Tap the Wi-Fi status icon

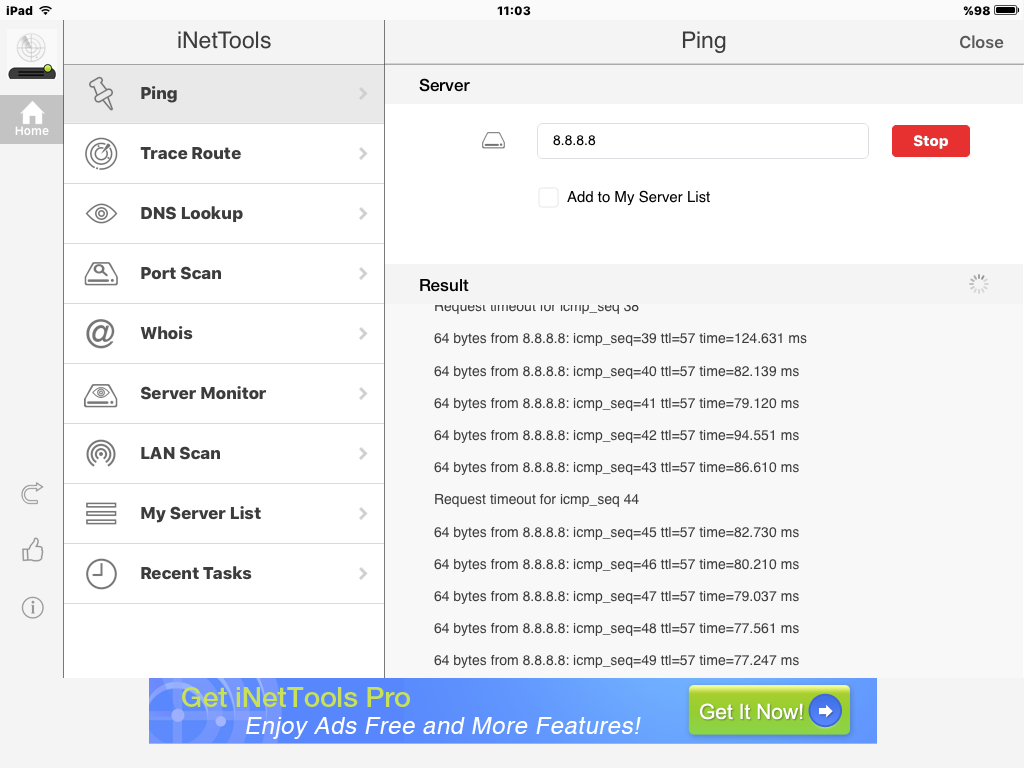pyautogui.click(x=46, y=10)
